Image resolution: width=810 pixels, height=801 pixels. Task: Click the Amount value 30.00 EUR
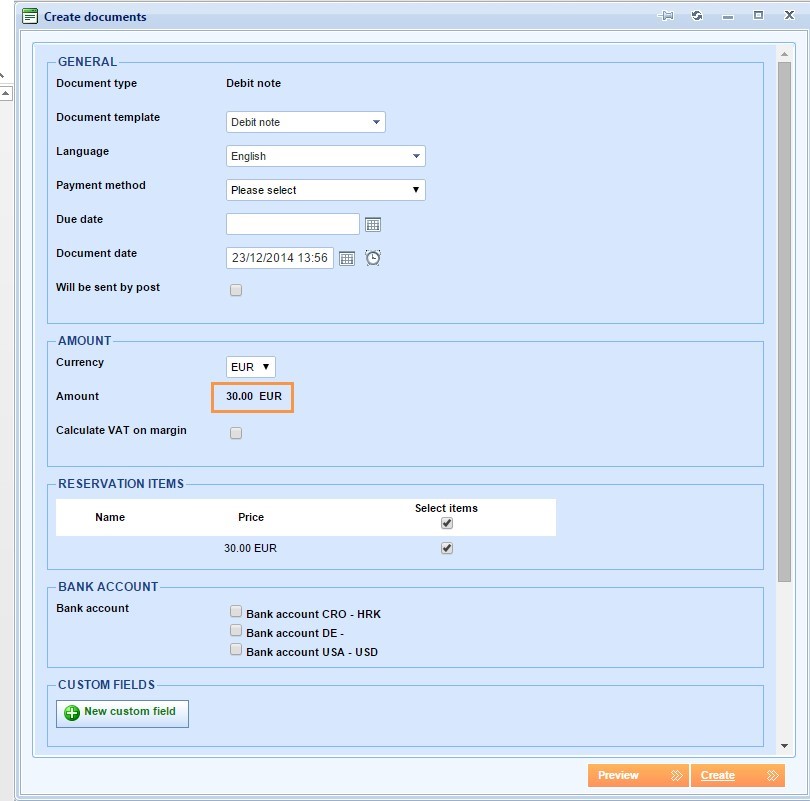click(x=254, y=396)
